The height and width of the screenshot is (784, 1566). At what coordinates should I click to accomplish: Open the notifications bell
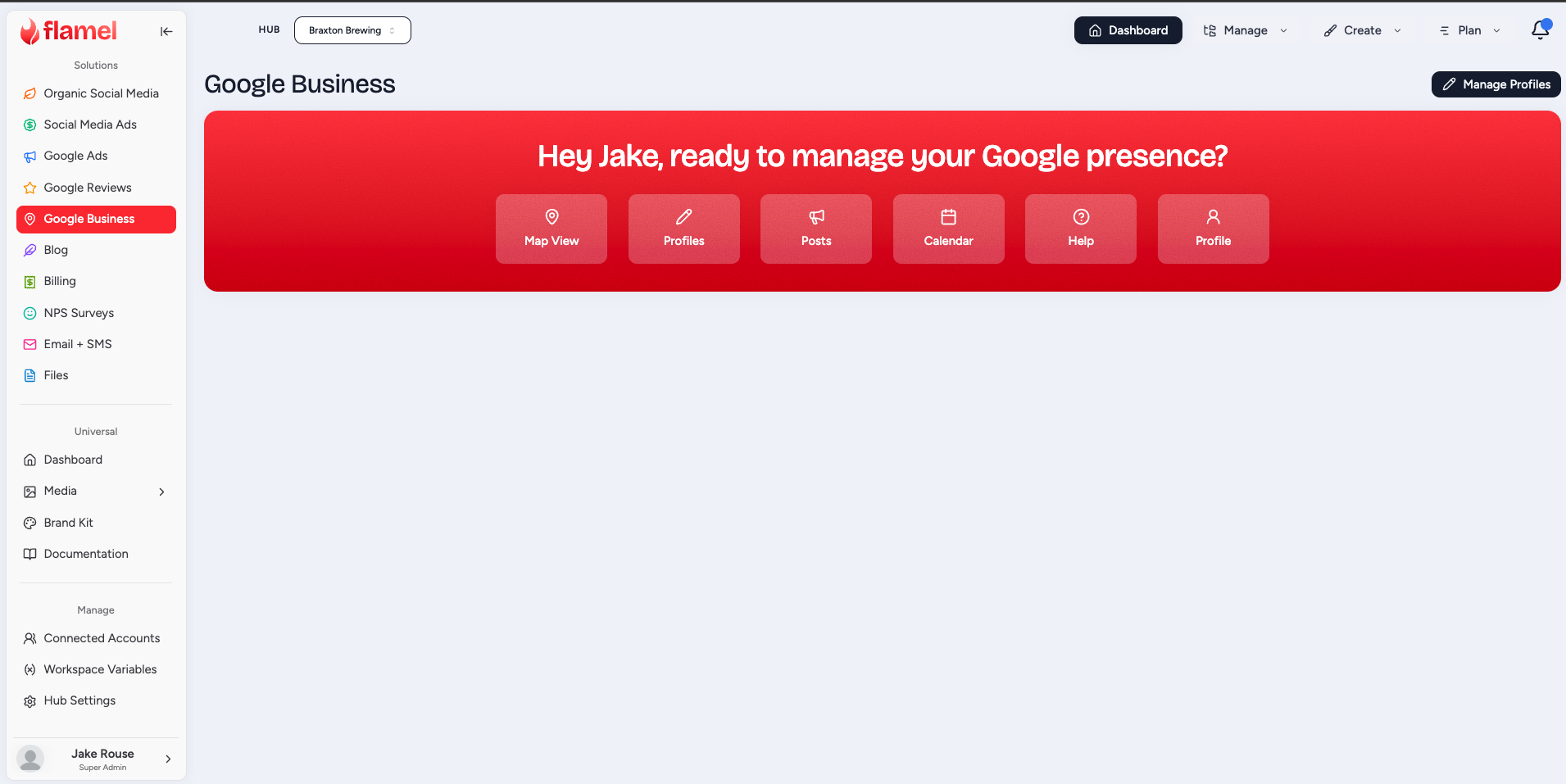coord(1541,30)
